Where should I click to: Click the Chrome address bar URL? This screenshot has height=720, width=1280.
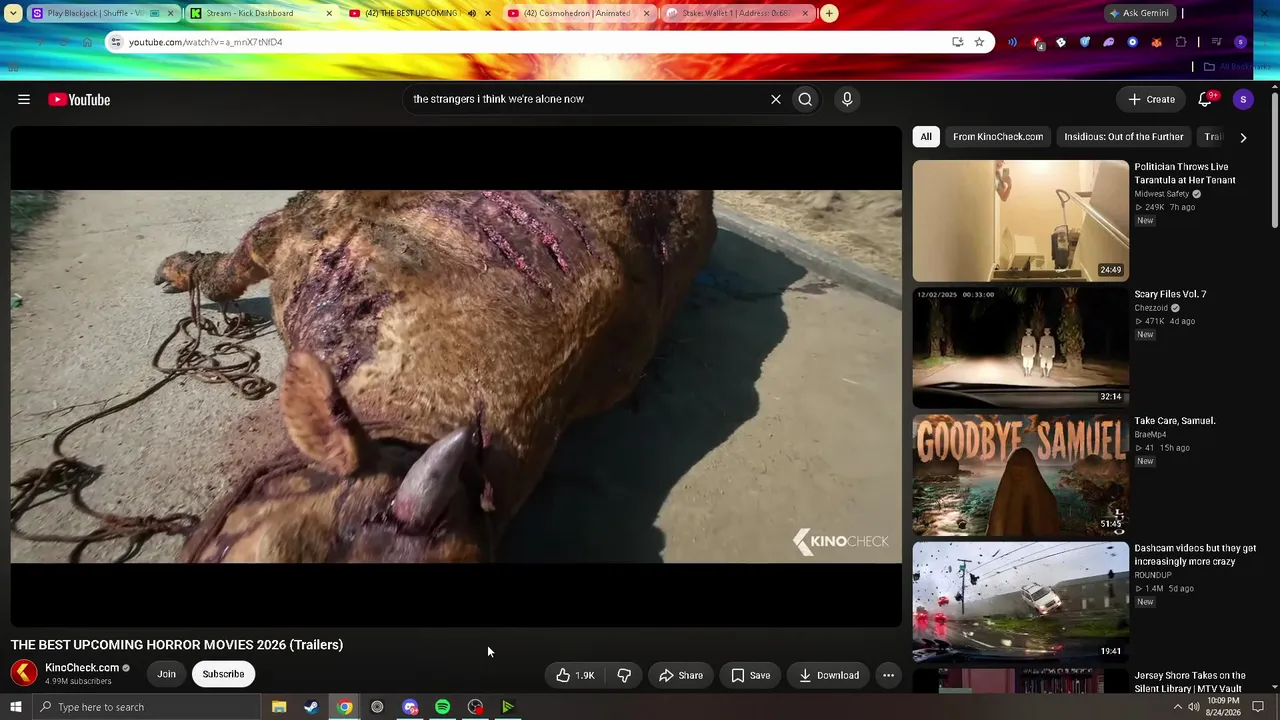coord(206,42)
